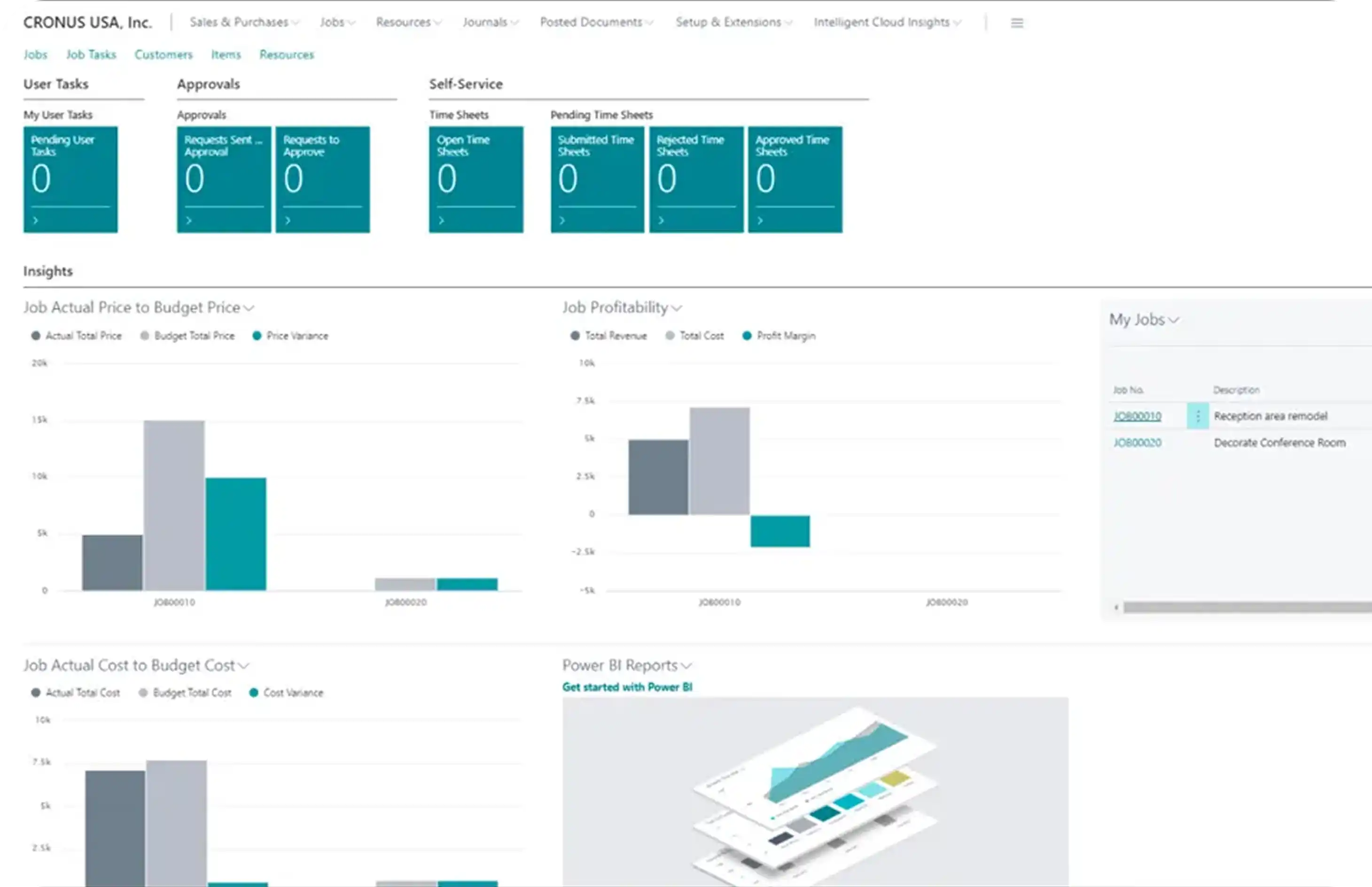The height and width of the screenshot is (887, 1372).
Task: Open the My Jobs dropdown chevron
Action: pyautogui.click(x=1174, y=320)
